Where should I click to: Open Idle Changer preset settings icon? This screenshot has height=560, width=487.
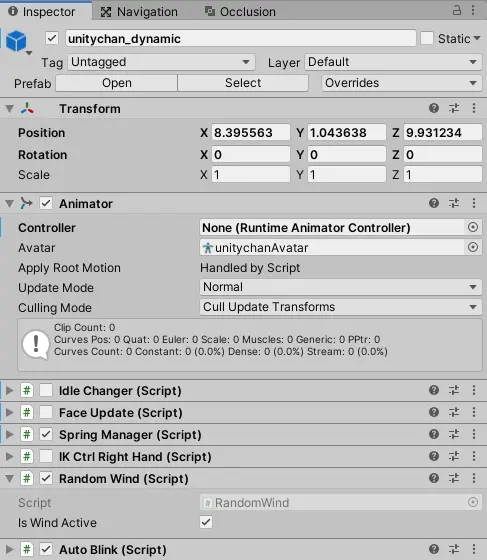[454, 390]
